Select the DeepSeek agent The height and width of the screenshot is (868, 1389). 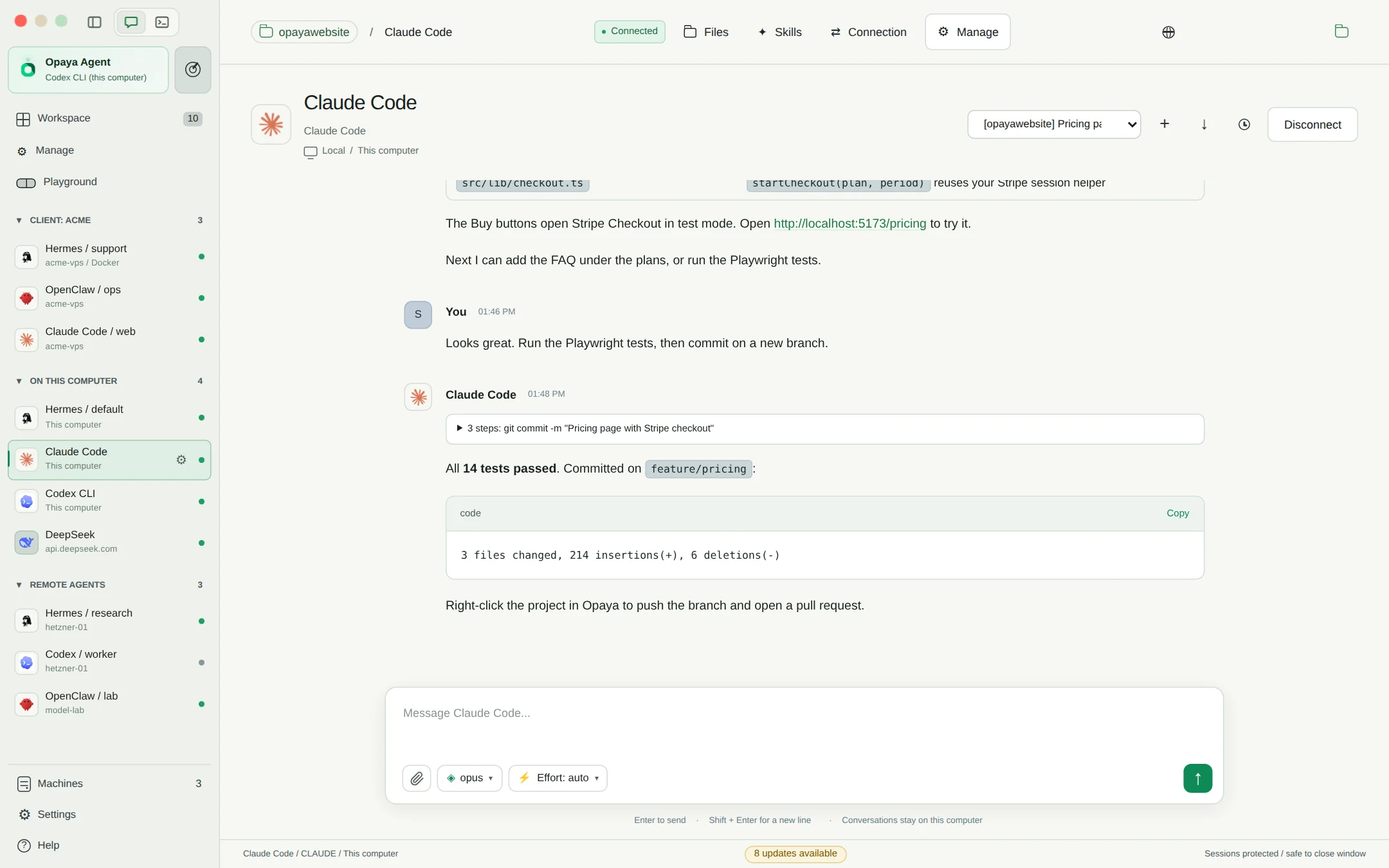(109, 542)
